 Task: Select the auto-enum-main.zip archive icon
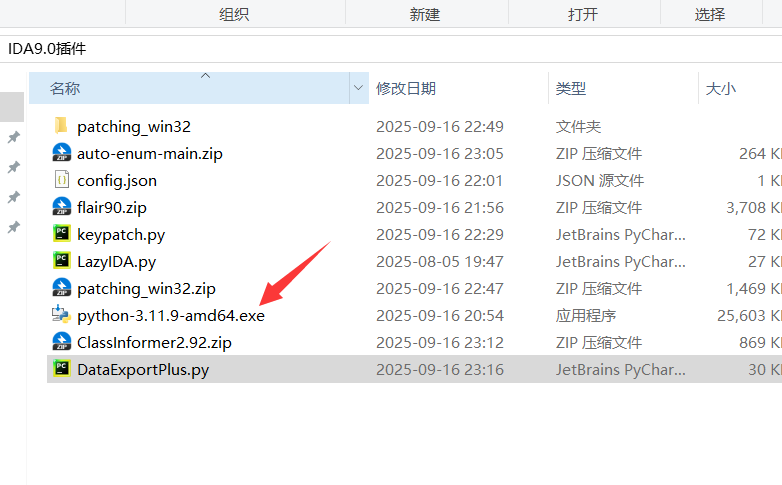61,153
